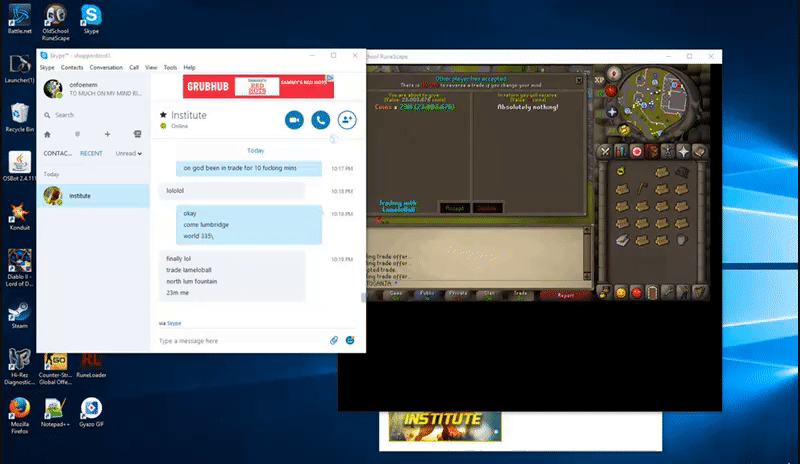The image size is (800, 464).
Task: Switch to the CONTACTS tab in Skype
Action: 58,153
